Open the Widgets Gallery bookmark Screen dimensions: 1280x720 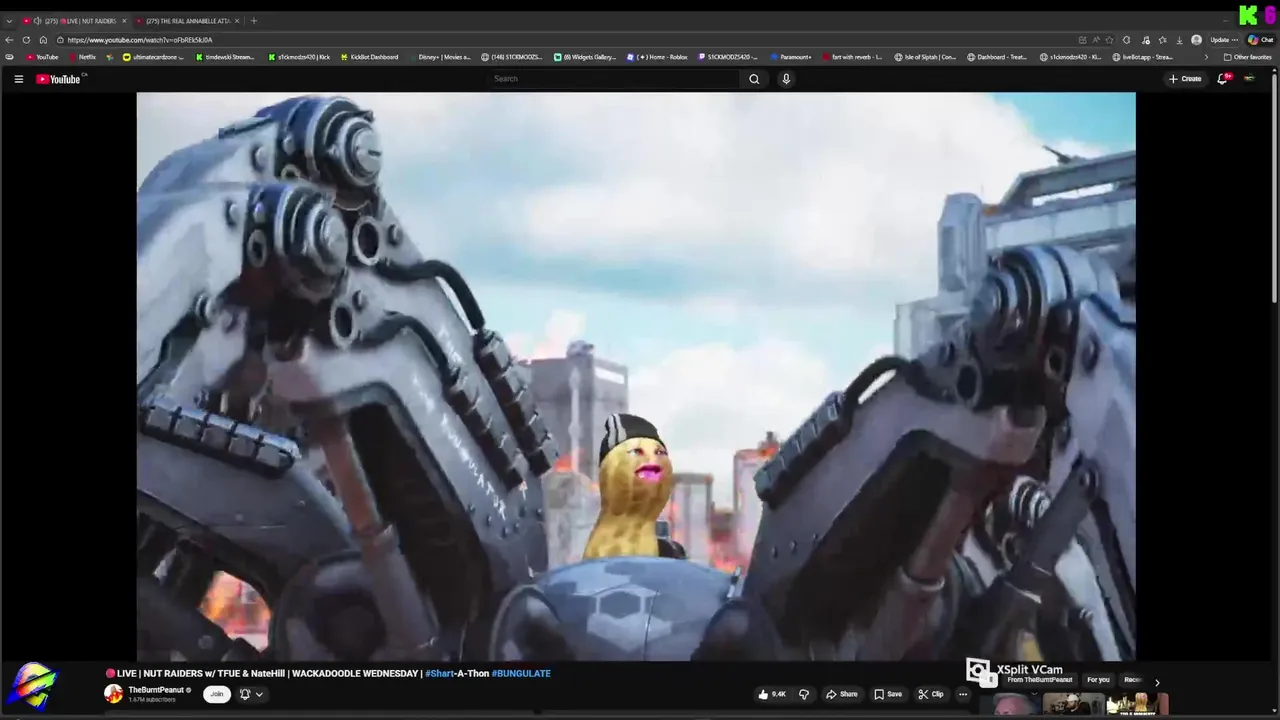[586, 57]
